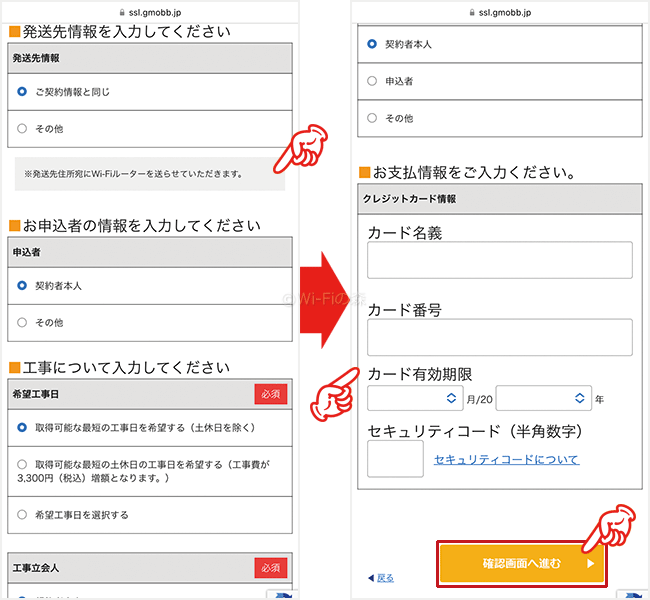Open card expiry month dropdown
Image resolution: width=650 pixels, height=600 pixels.
(415, 398)
